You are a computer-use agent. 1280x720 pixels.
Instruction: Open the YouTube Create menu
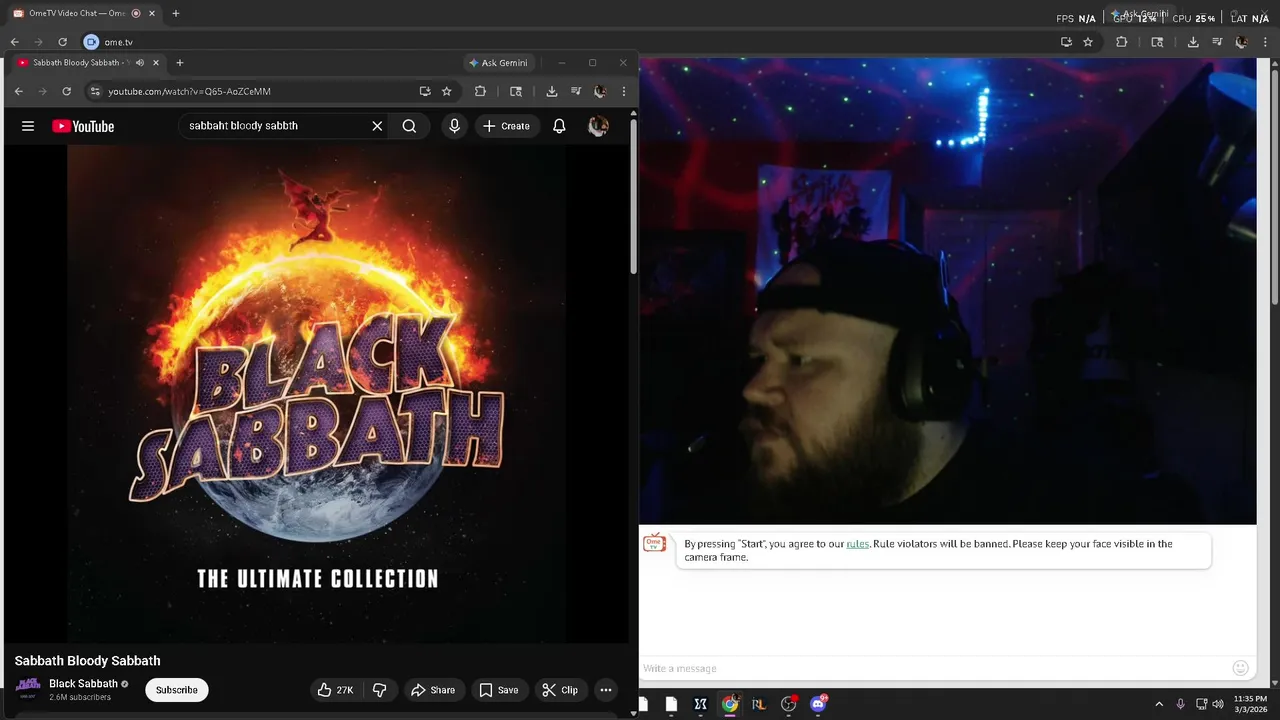click(x=507, y=126)
